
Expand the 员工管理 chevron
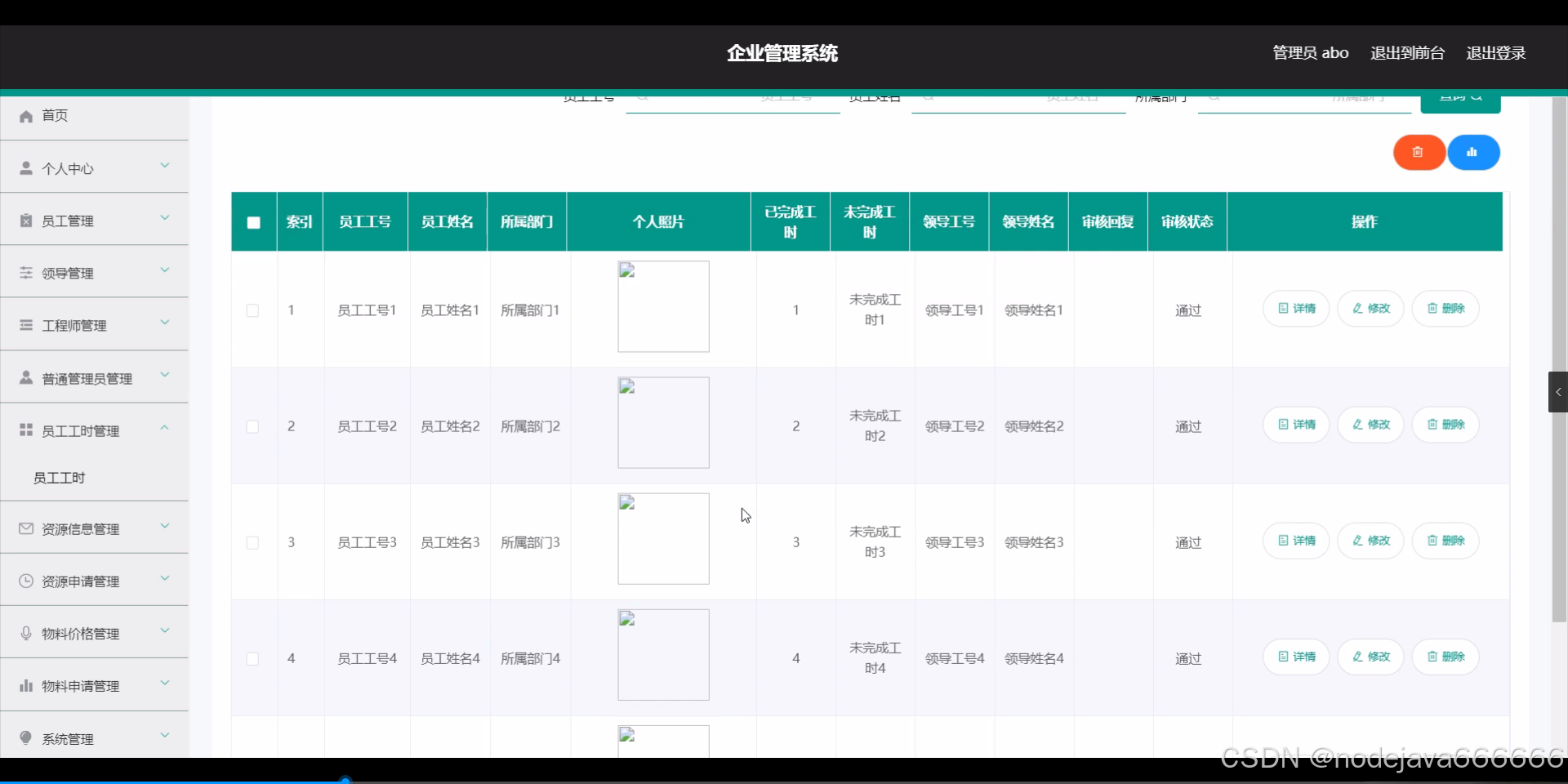165,218
